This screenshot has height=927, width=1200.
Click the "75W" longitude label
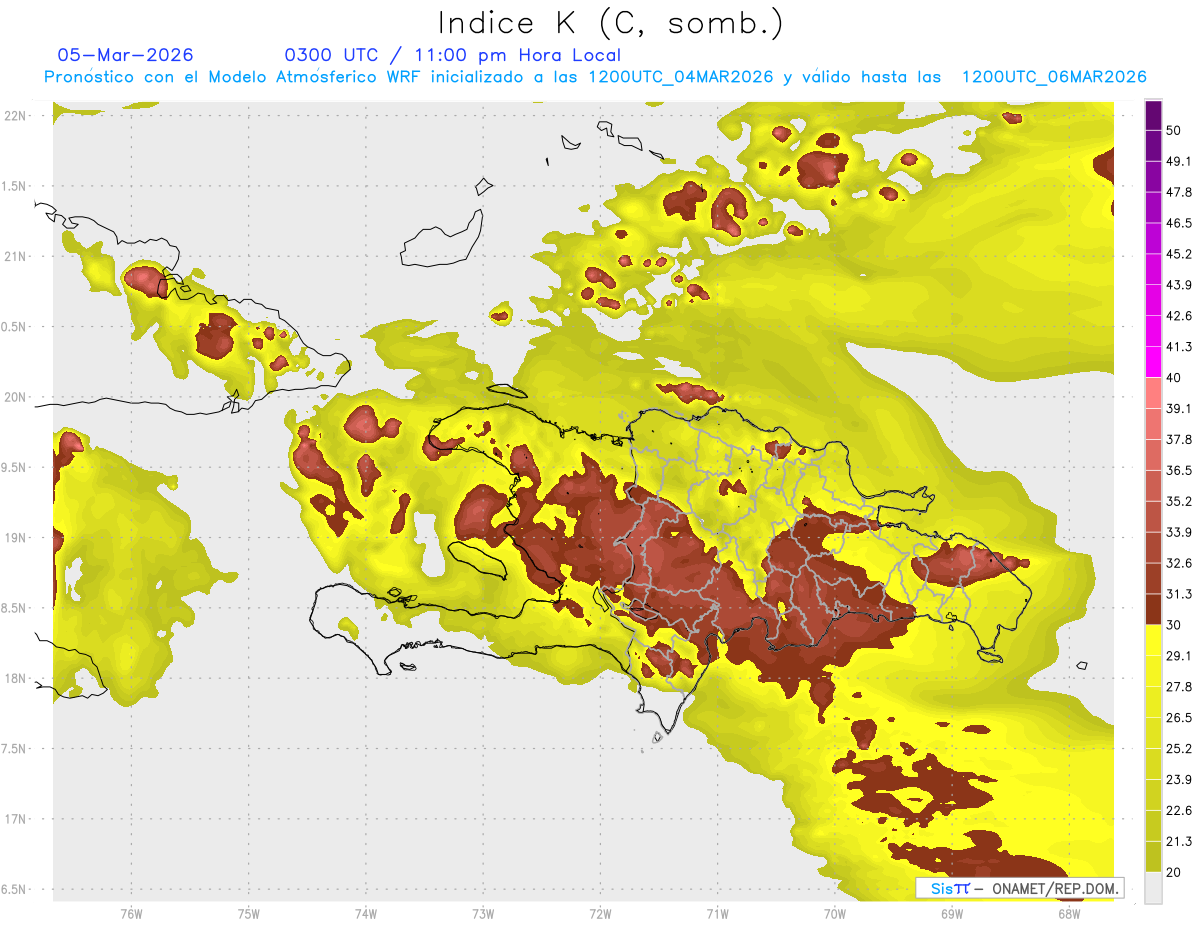click(x=248, y=914)
